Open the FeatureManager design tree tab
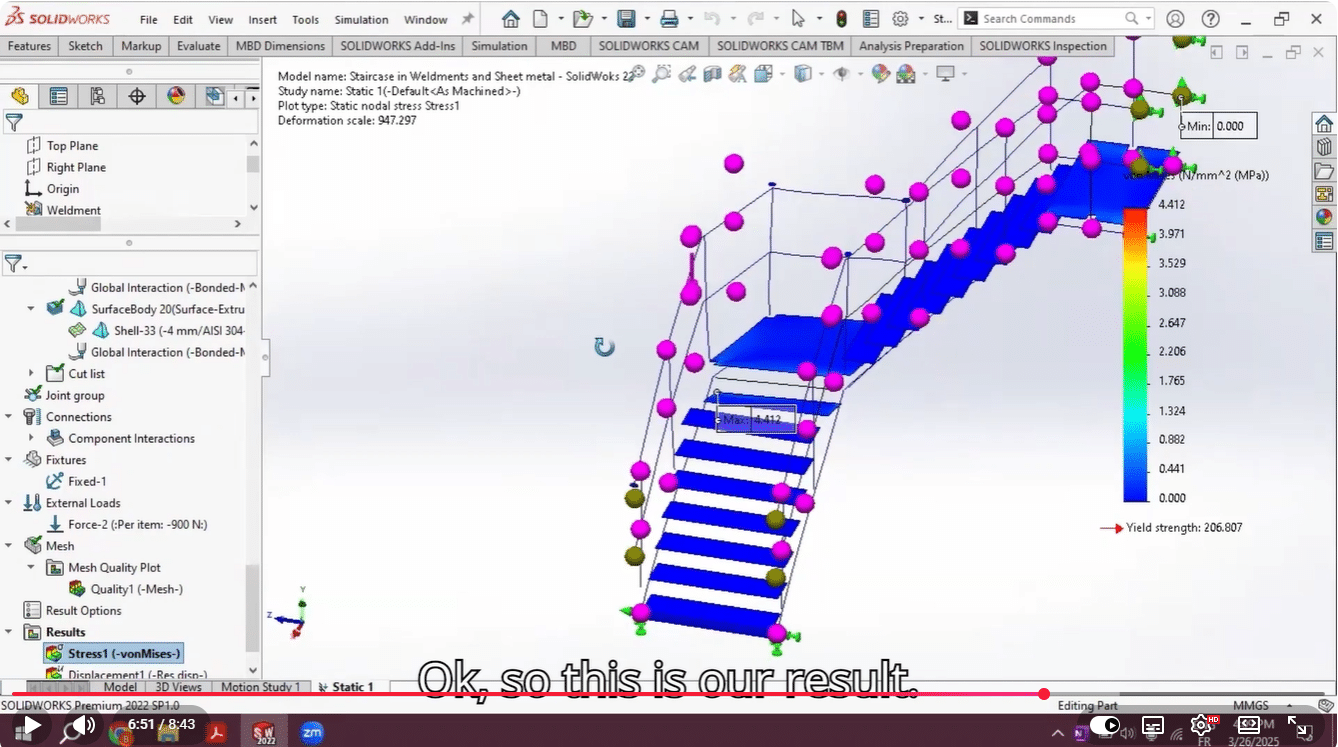The image size is (1338, 747). [x=20, y=96]
